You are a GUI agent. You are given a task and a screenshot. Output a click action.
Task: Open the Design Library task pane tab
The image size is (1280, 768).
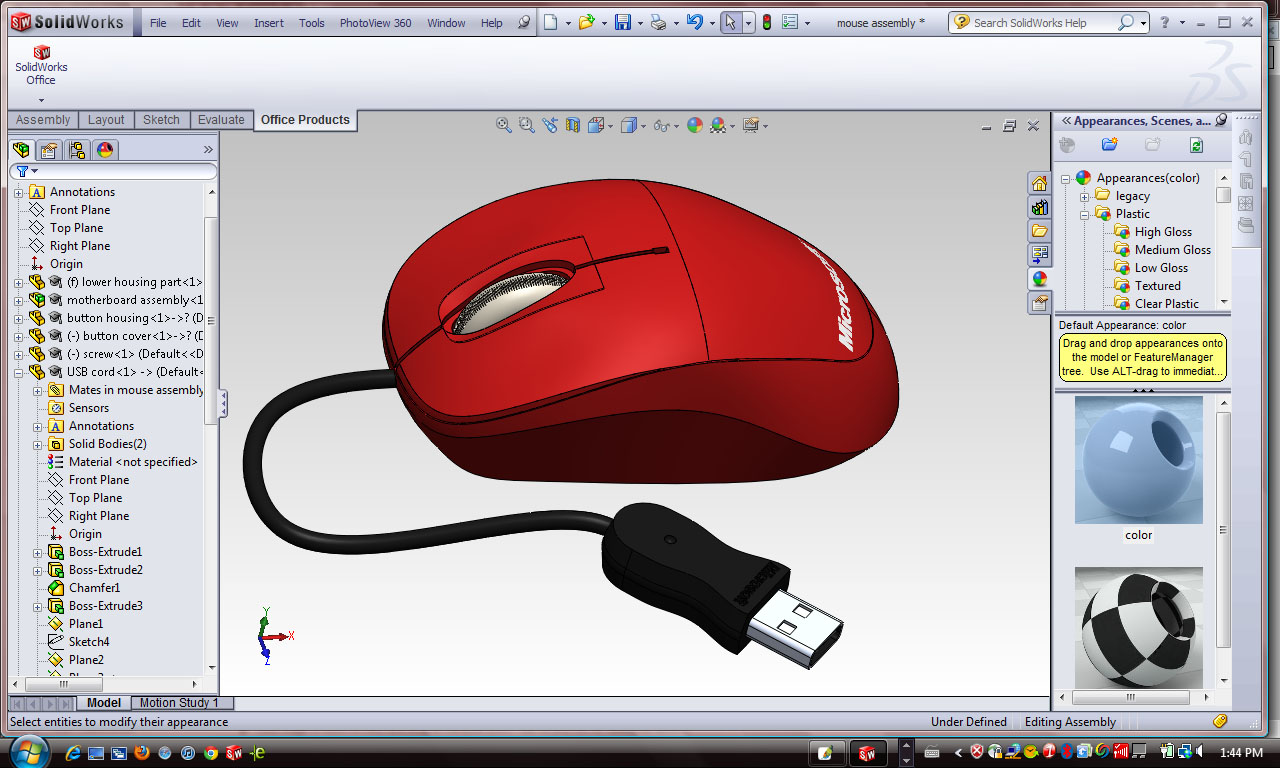pyautogui.click(x=1040, y=207)
